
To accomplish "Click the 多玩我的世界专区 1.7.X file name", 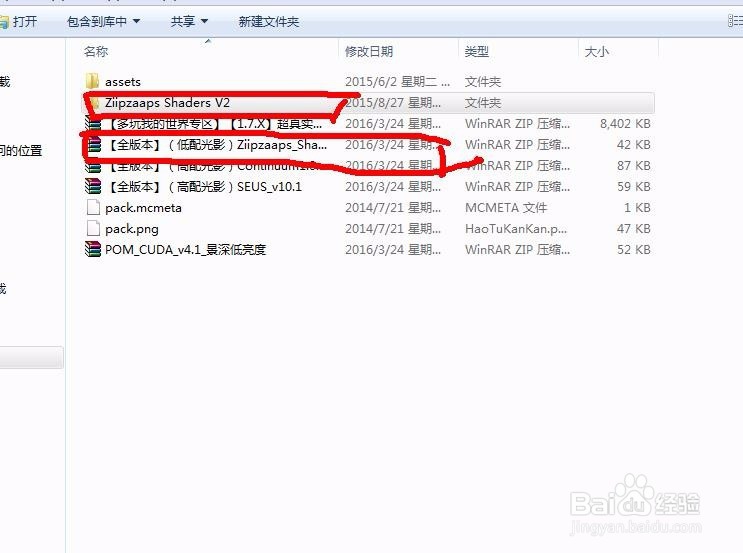I will (216, 124).
